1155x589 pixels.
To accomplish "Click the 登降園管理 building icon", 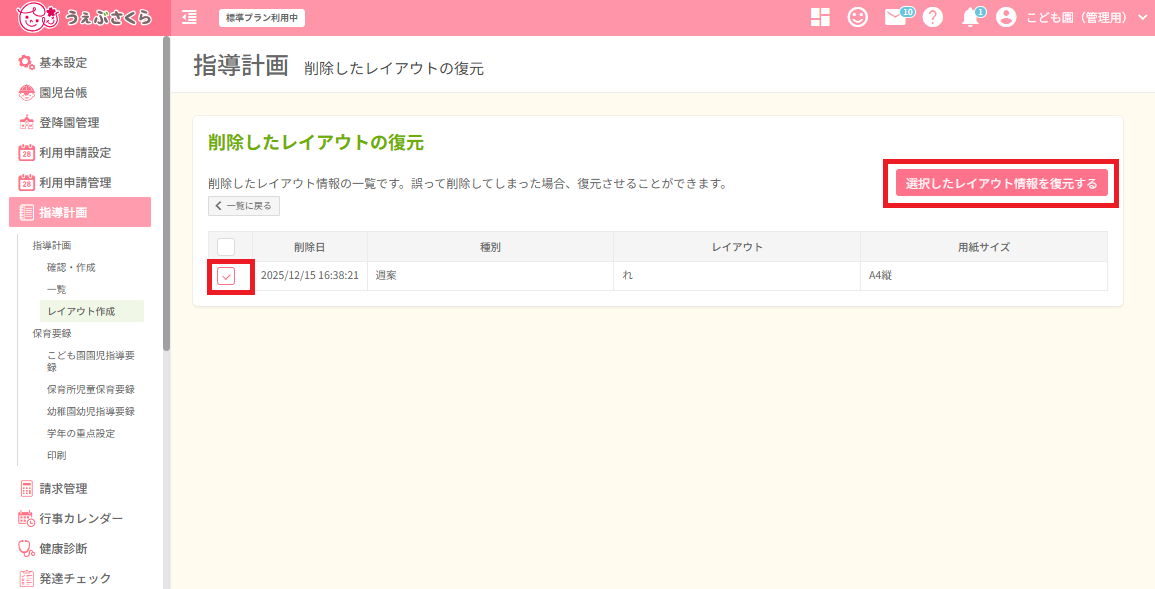I will click(x=27, y=123).
